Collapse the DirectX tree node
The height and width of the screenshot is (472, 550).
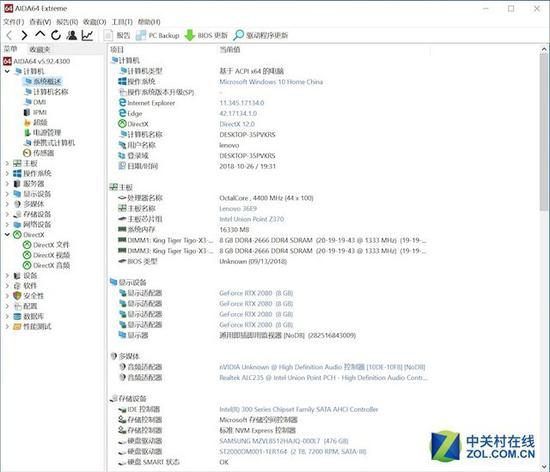(x=7, y=235)
